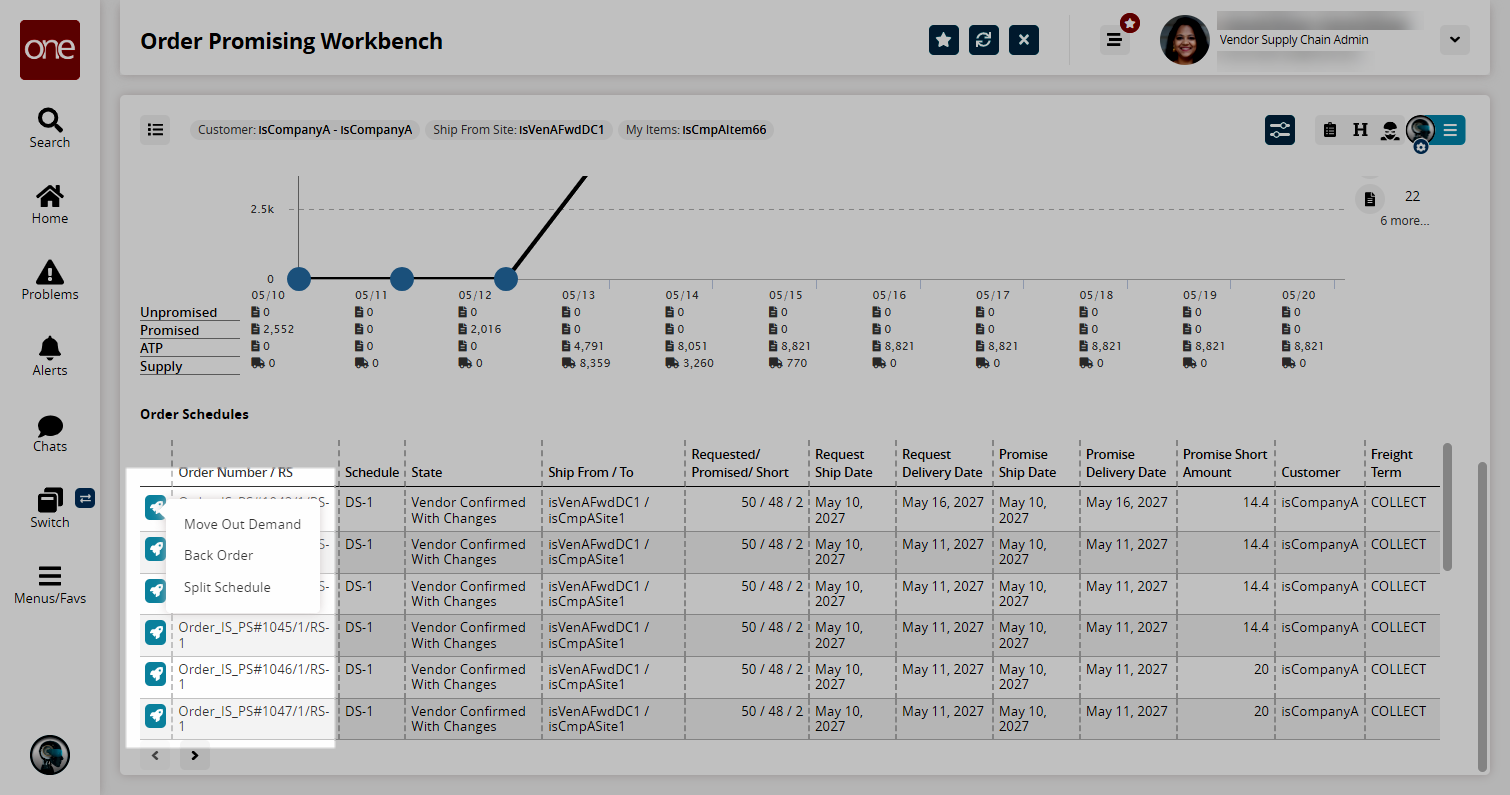Select the chart data point at 05/10
The width and height of the screenshot is (1510, 795).
(x=298, y=279)
